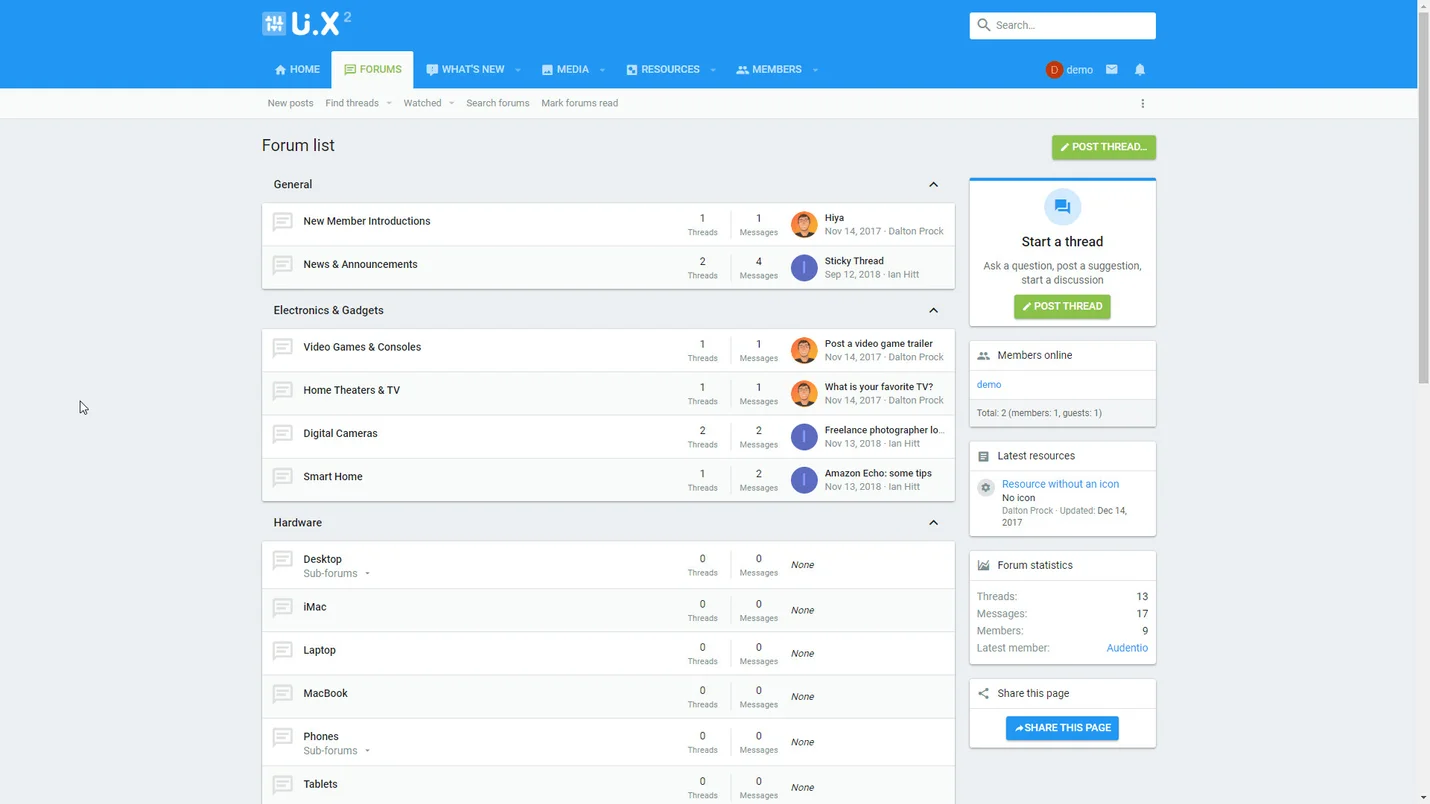This screenshot has width=1430, height=804.
Task: Click the Smart Home forum icon
Action: pos(283,477)
